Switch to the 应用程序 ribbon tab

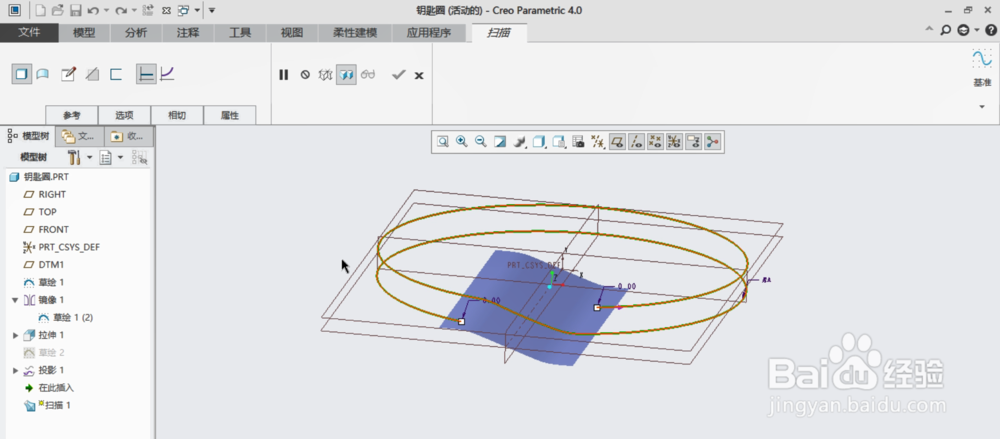(x=429, y=33)
